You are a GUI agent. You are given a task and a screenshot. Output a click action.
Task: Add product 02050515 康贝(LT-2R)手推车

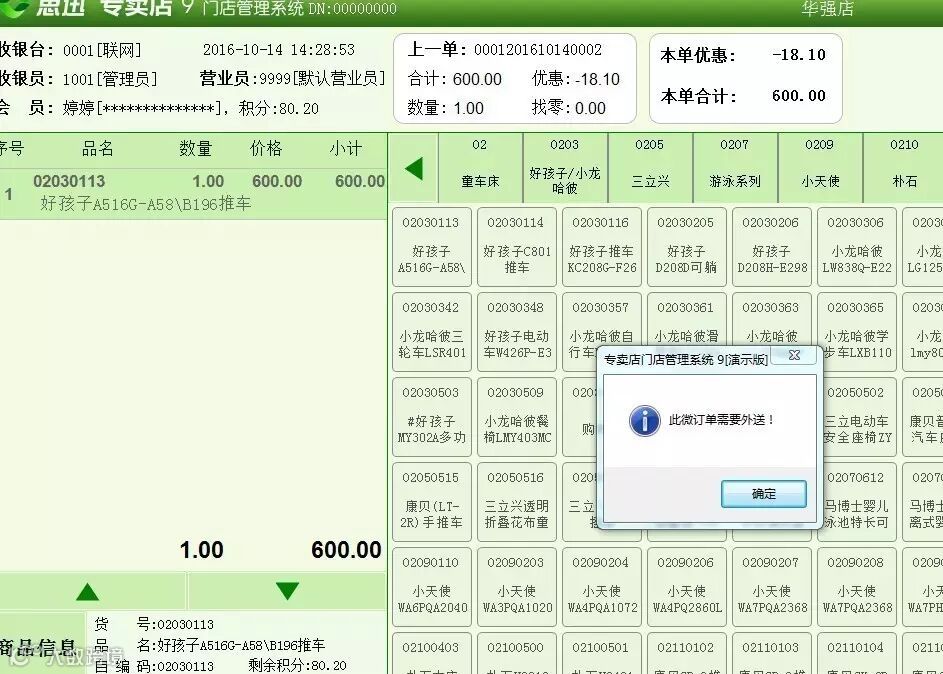point(431,502)
